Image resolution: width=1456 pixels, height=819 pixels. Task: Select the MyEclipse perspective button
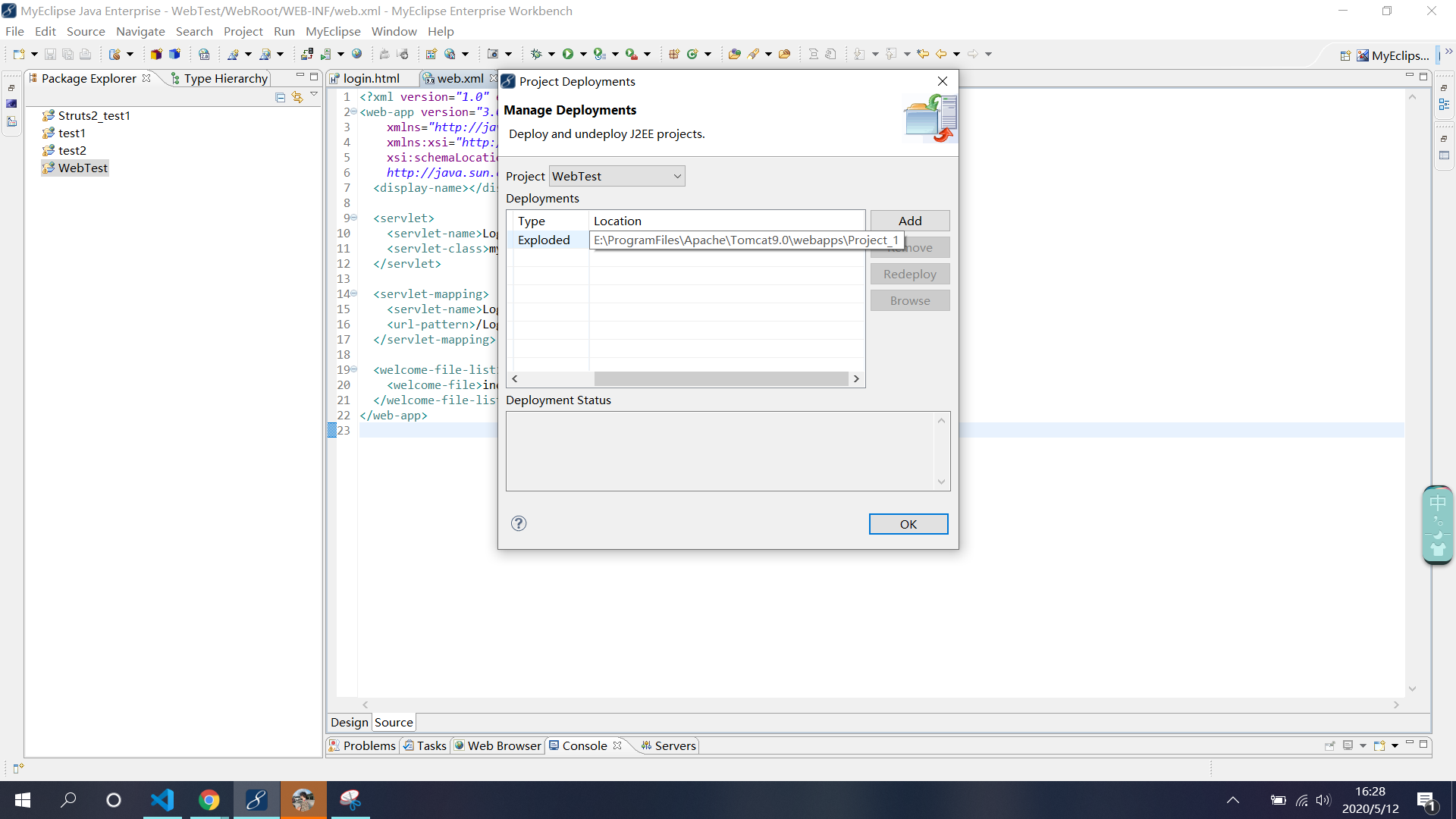(1393, 55)
